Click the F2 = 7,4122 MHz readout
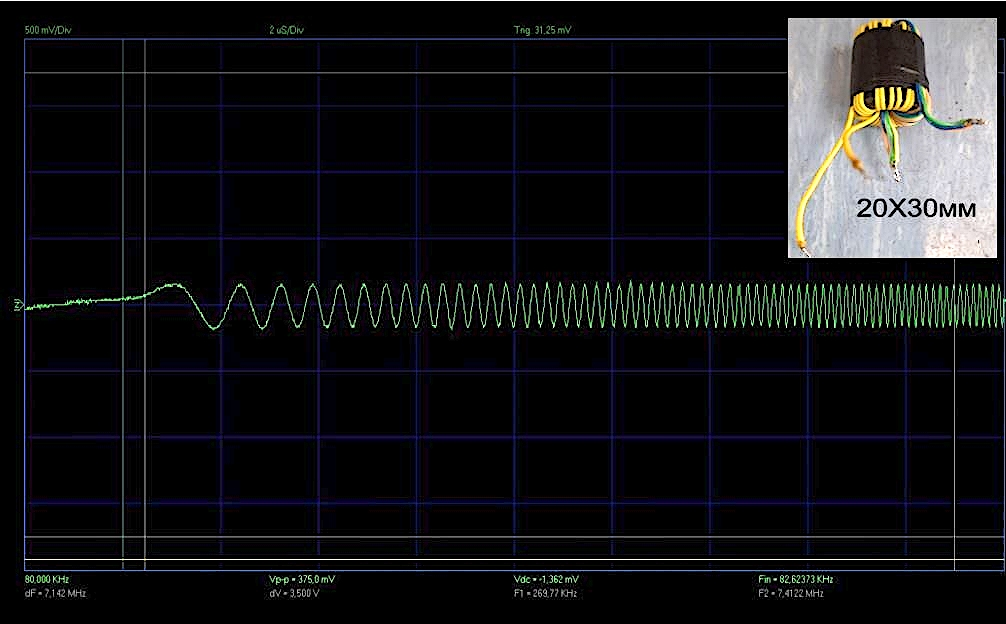The height and width of the screenshot is (624, 1006). 791,593
